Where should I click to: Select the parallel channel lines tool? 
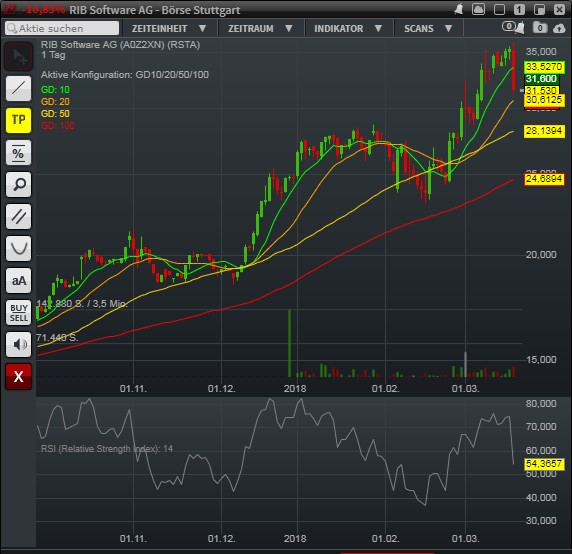pos(19,217)
